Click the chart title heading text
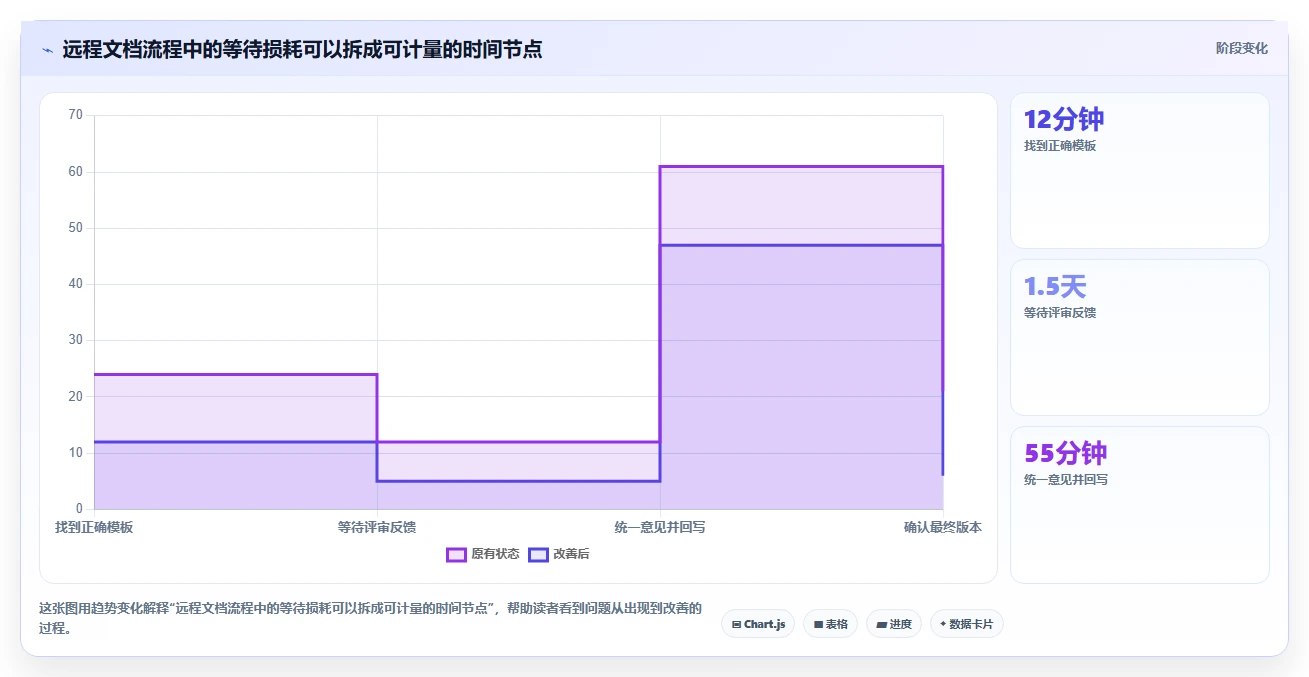The width and height of the screenshot is (1309, 677). coord(302,49)
